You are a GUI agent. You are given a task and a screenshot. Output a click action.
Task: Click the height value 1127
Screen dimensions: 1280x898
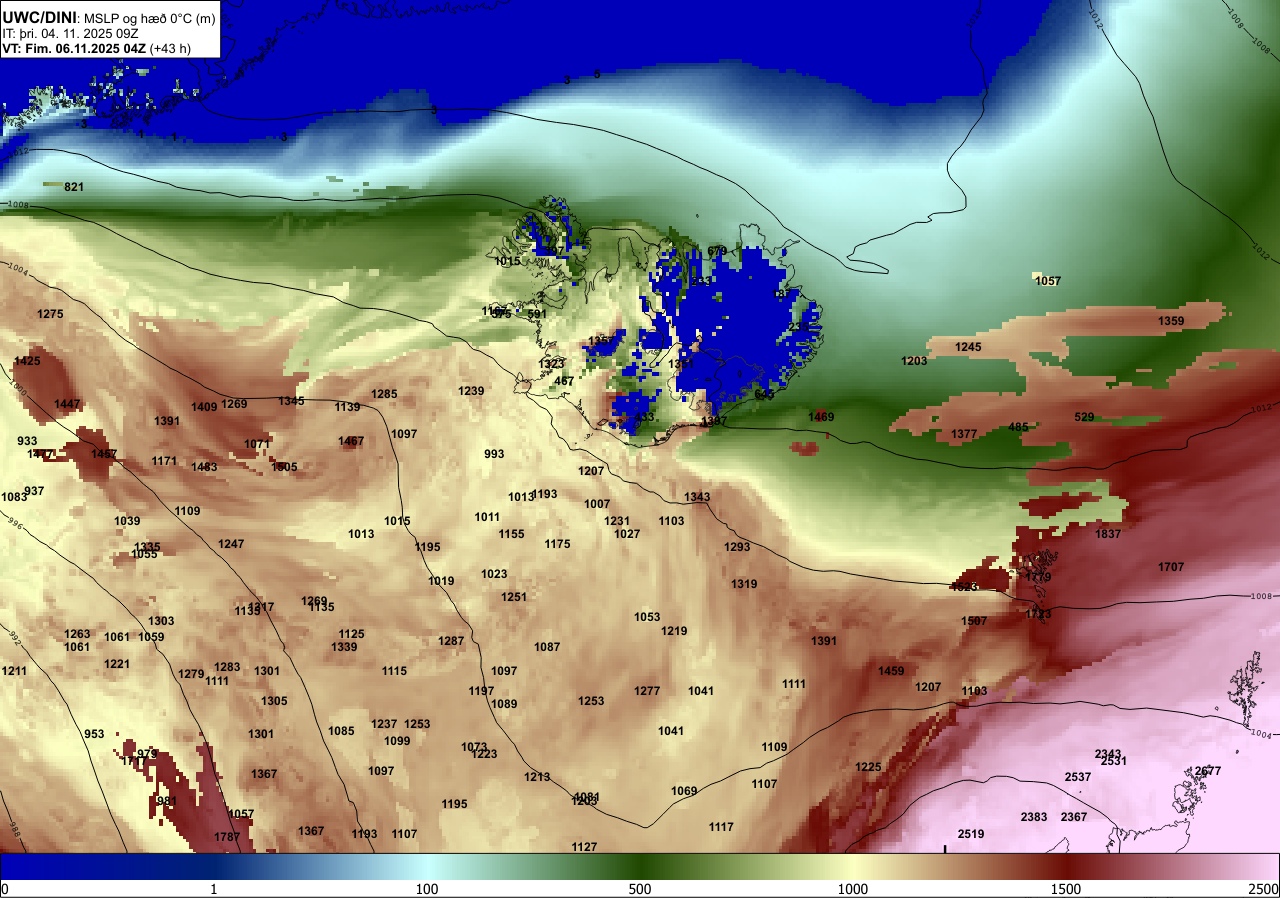tap(584, 847)
